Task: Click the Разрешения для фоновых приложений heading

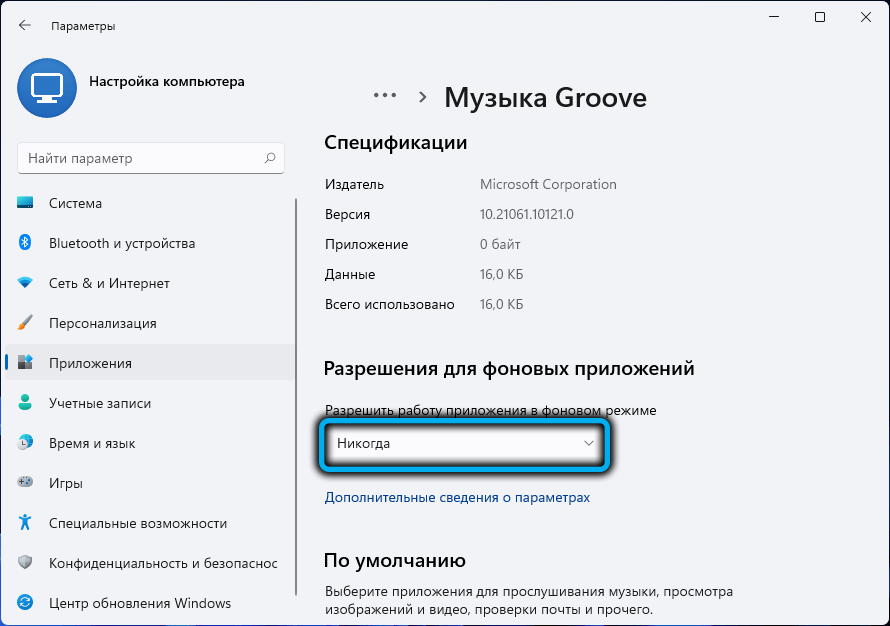Action: click(x=509, y=368)
